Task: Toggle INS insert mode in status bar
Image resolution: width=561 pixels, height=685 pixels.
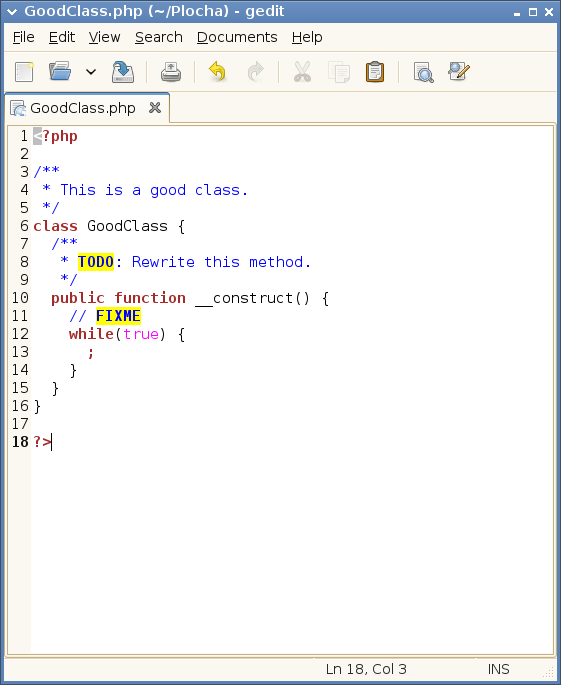Action: pyautogui.click(x=499, y=669)
